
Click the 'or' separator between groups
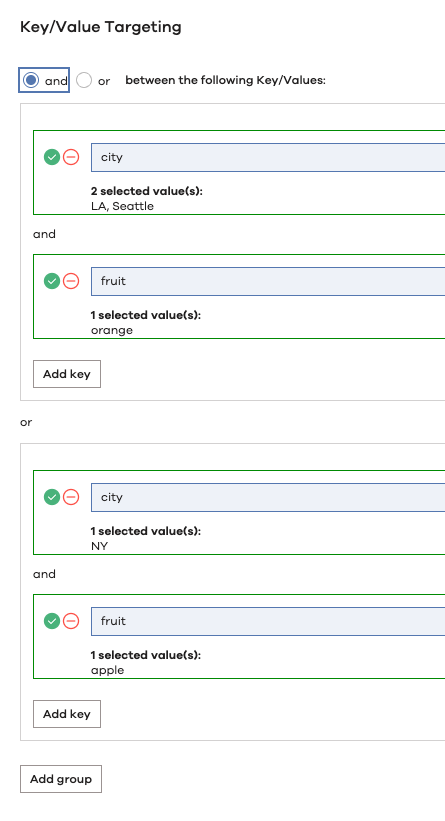26,423
